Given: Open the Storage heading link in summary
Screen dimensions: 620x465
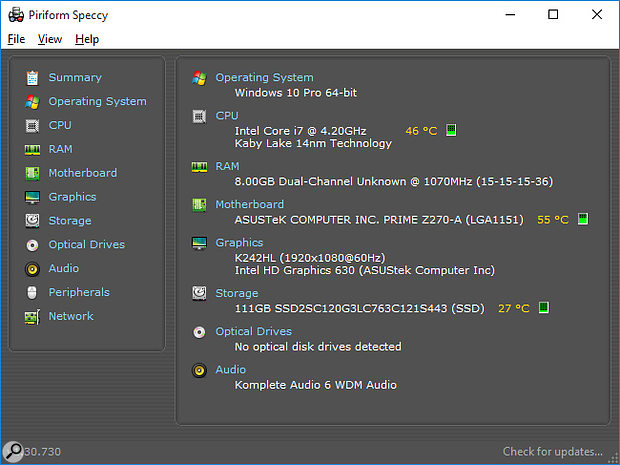Looking at the screenshot, I should [x=237, y=293].
